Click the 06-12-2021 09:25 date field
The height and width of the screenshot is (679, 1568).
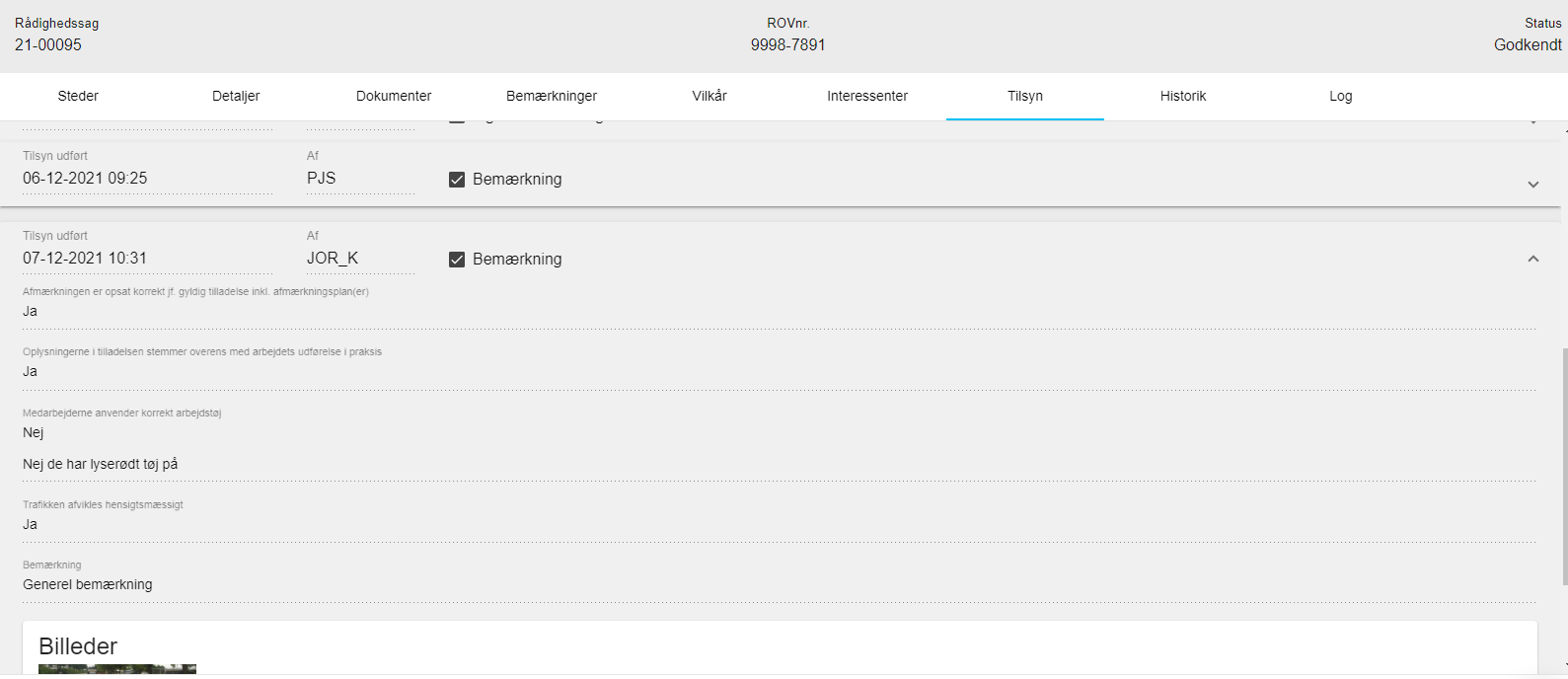[x=146, y=179]
